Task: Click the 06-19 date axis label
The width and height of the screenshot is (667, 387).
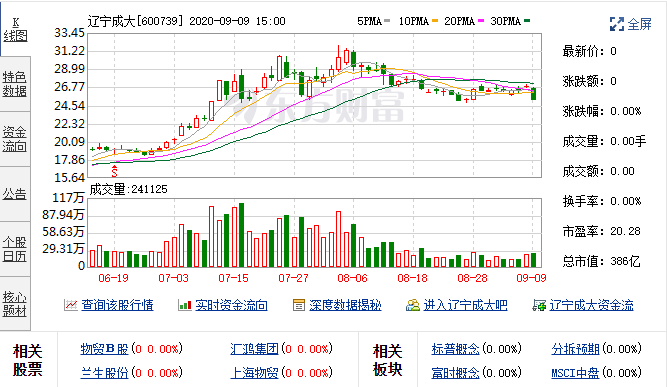Action: click(x=113, y=278)
